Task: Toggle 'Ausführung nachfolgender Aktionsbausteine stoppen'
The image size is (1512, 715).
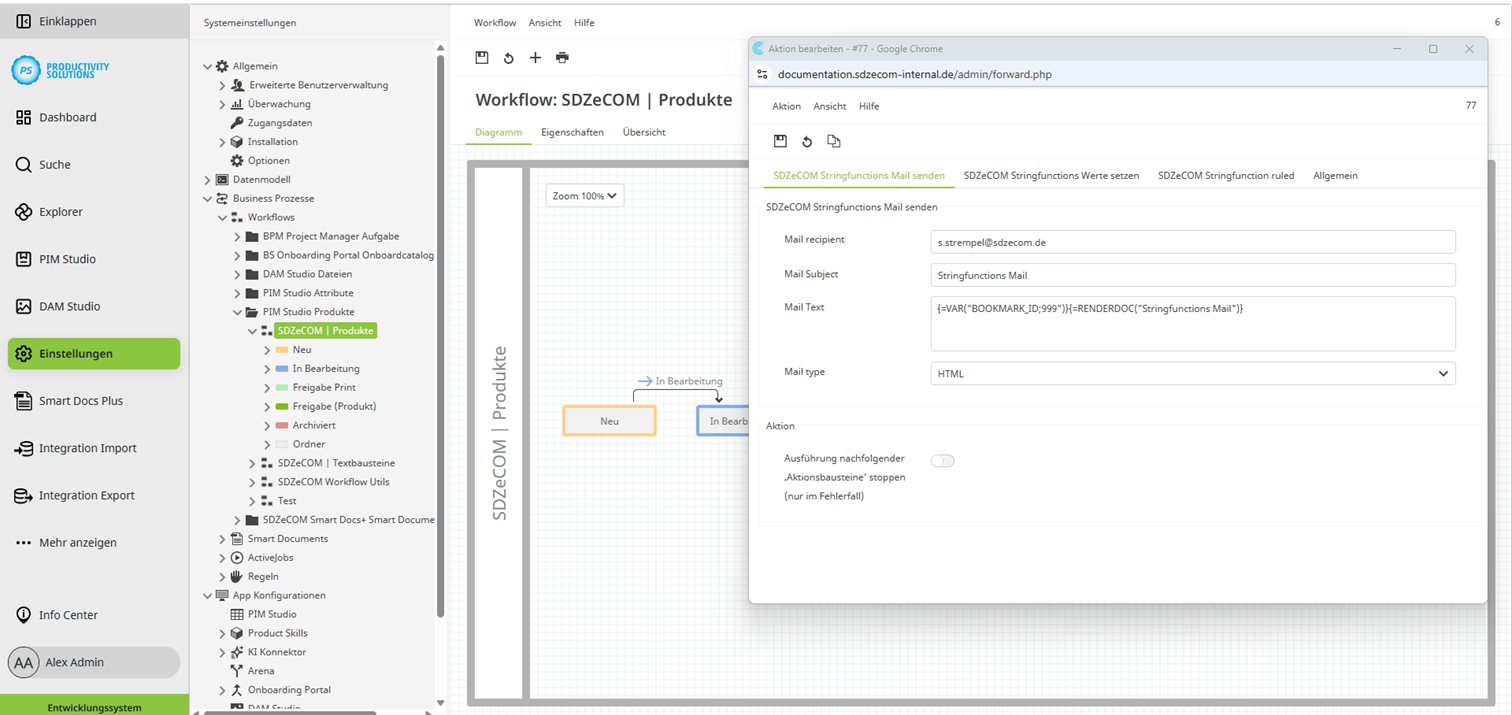Action: click(x=941, y=460)
